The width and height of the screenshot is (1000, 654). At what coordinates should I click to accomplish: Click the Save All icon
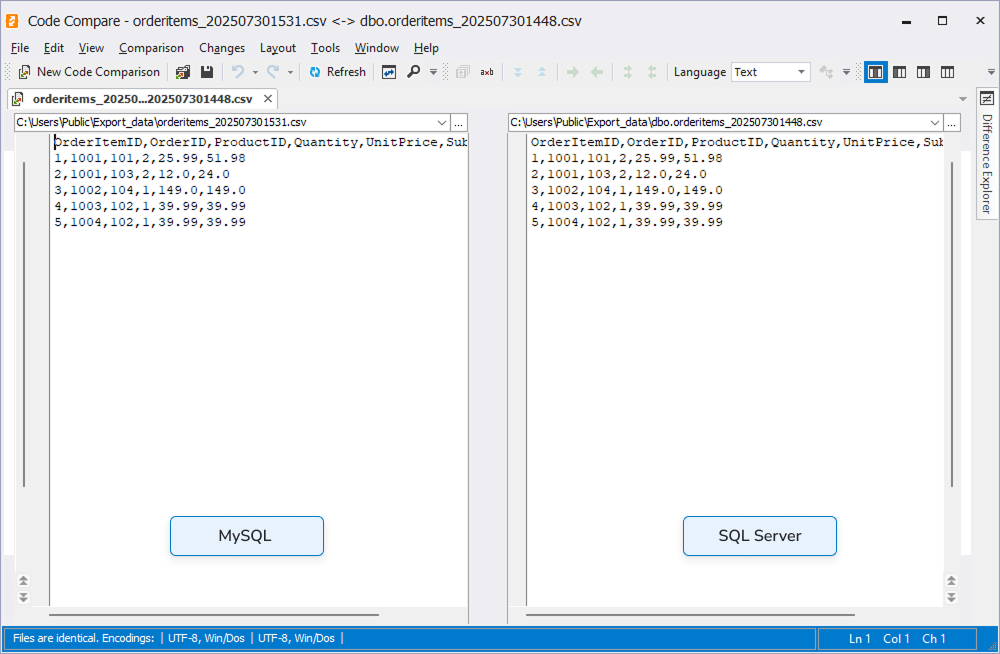point(183,72)
